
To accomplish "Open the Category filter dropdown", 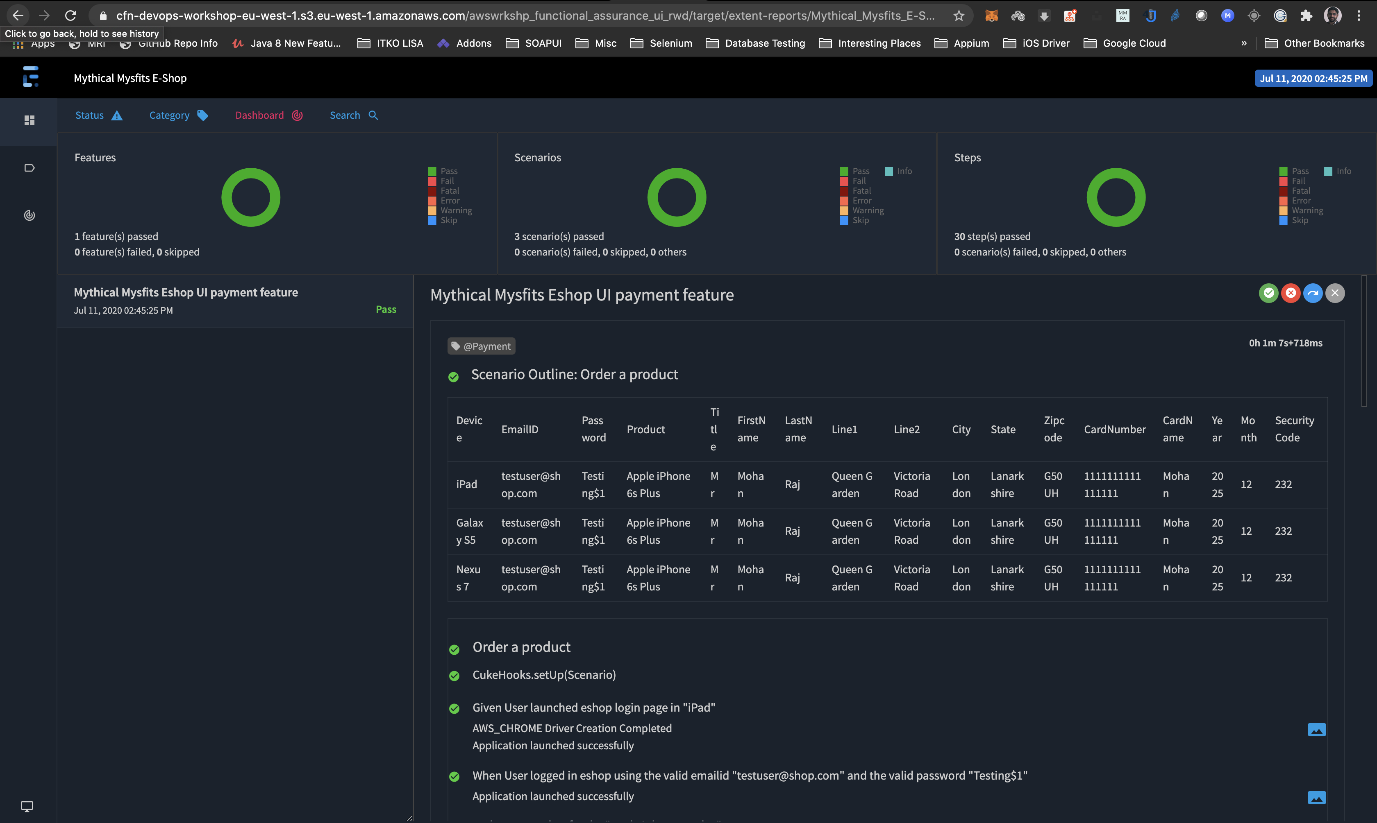I will (x=179, y=115).
